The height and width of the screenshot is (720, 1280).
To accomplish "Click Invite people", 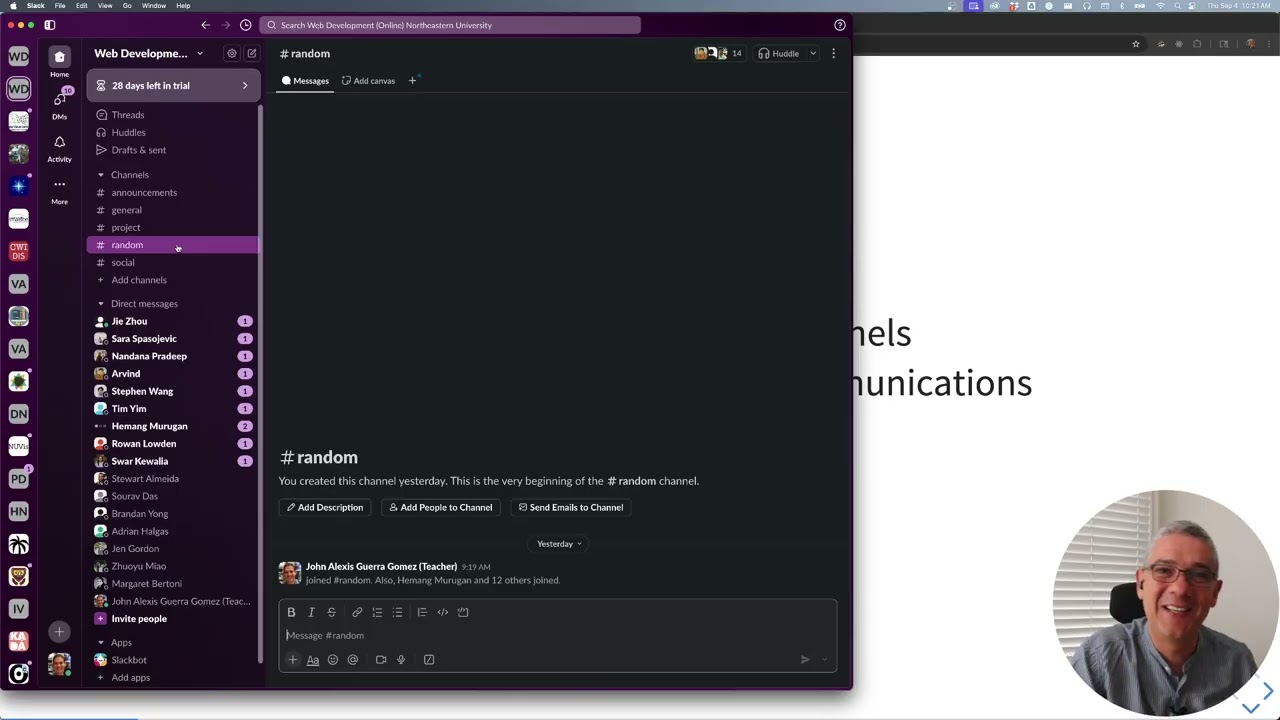I will pos(139,619).
